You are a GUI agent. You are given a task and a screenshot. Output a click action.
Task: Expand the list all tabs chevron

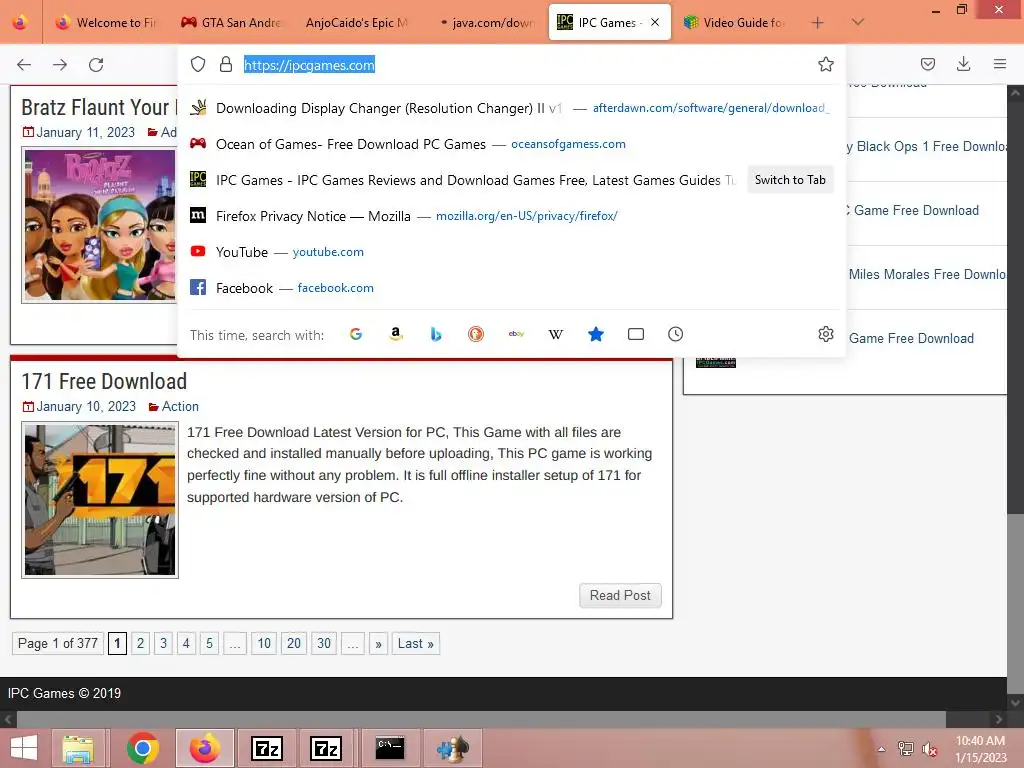pos(858,23)
